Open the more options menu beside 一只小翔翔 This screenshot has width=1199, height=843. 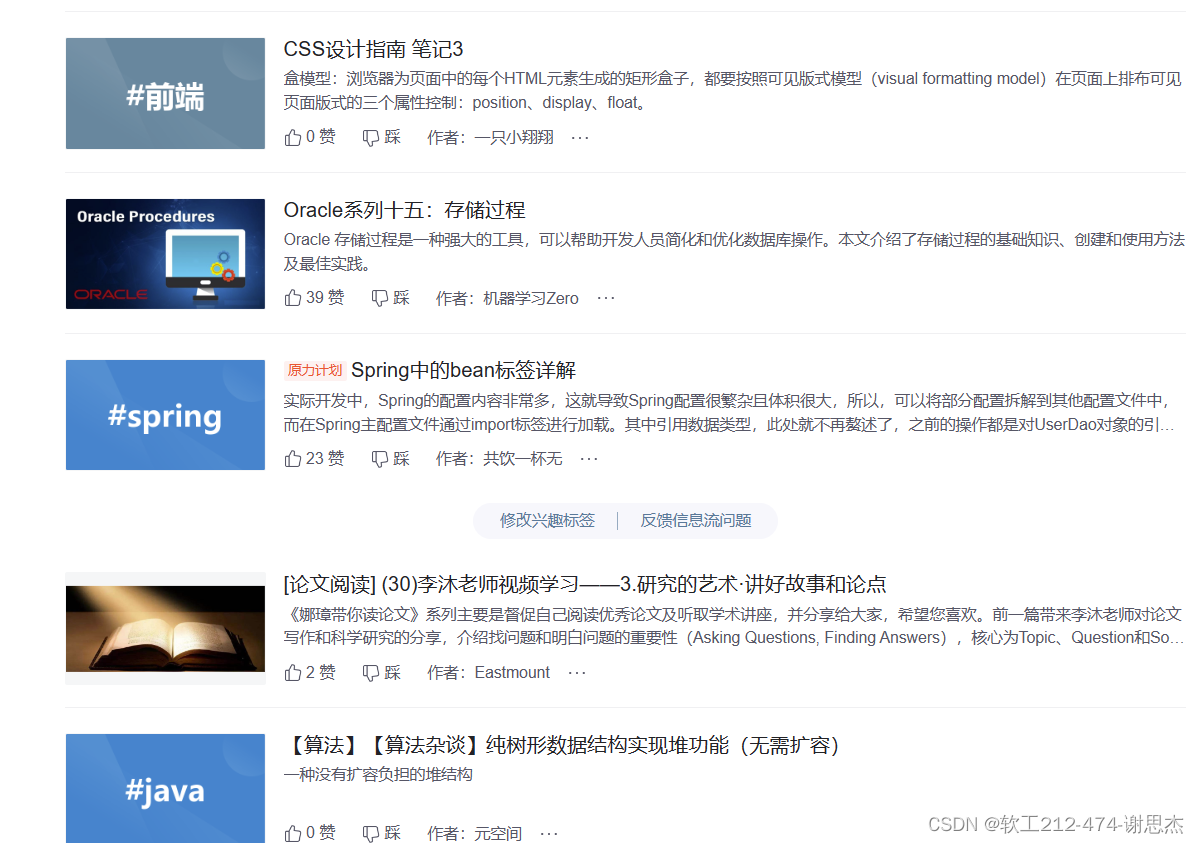(x=578, y=137)
